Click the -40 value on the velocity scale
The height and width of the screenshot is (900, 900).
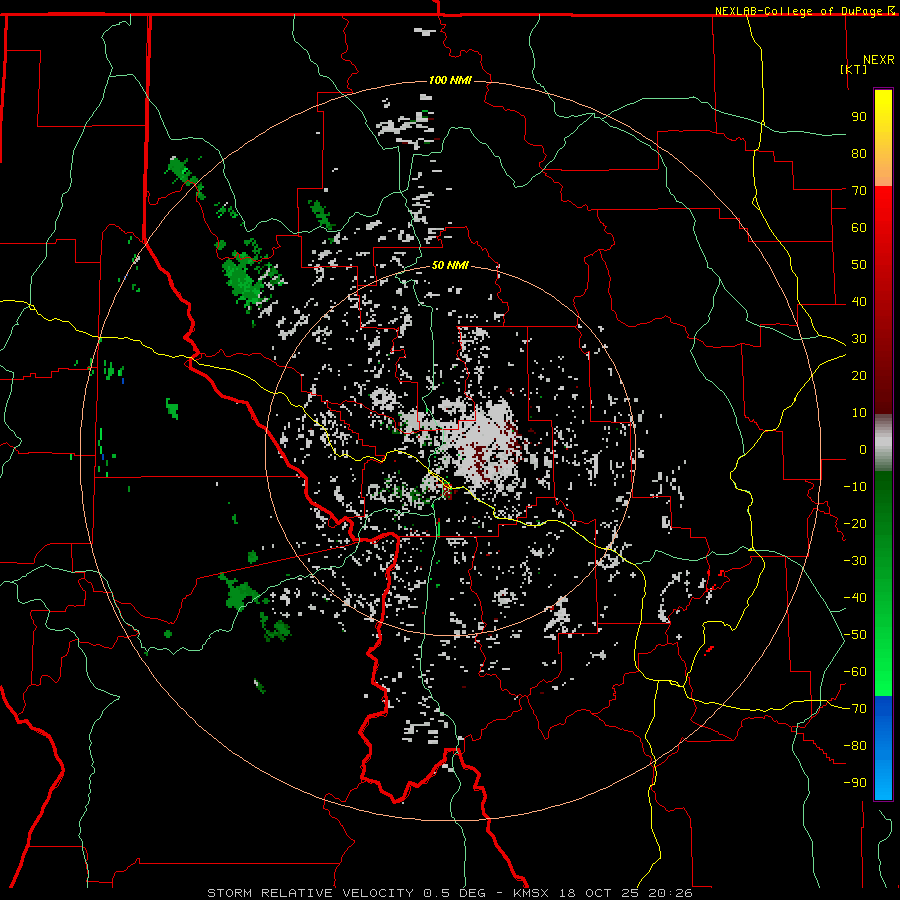pyautogui.click(x=855, y=598)
